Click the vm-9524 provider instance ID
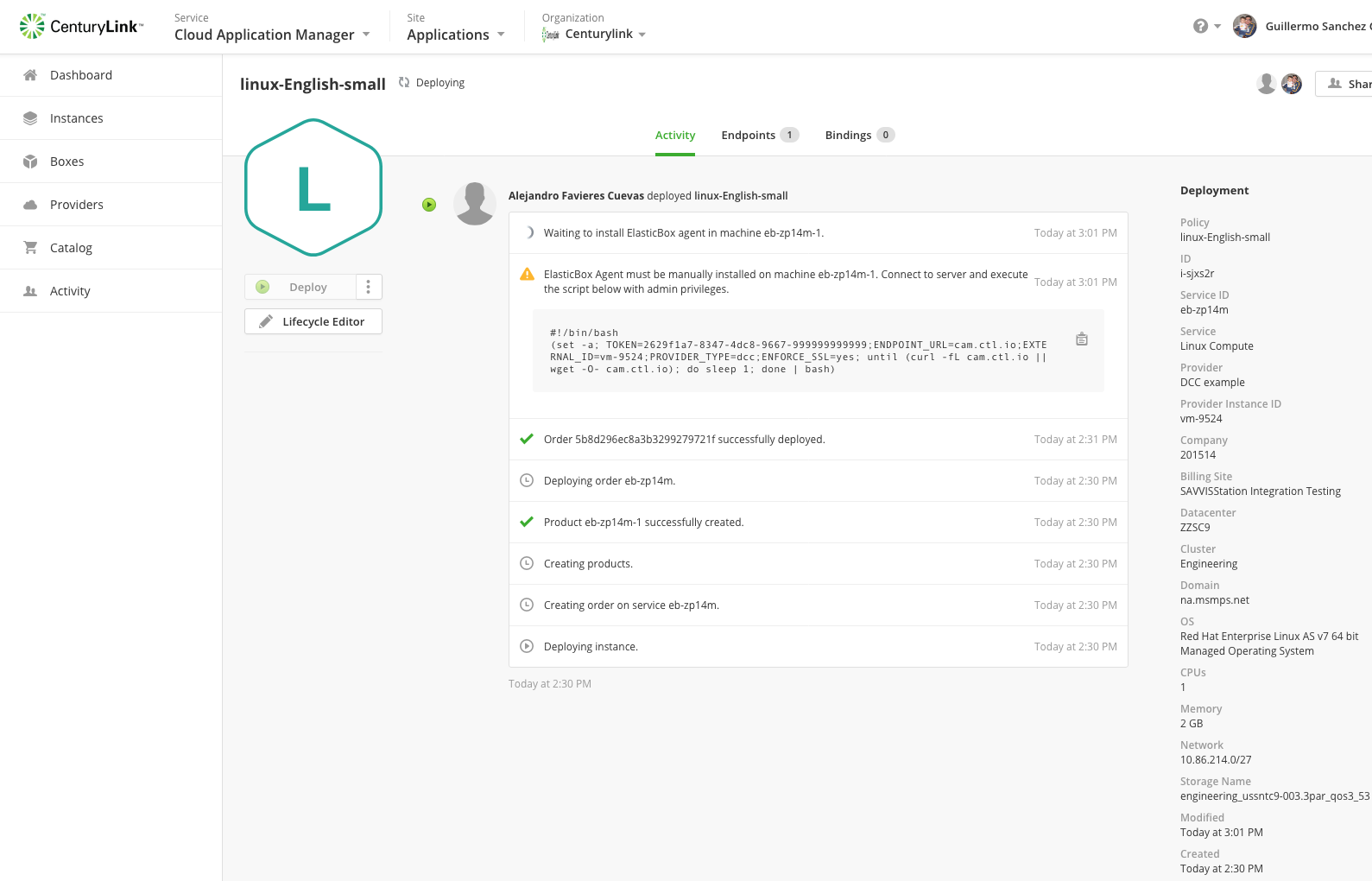Image resolution: width=1372 pixels, height=881 pixels. click(1201, 419)
